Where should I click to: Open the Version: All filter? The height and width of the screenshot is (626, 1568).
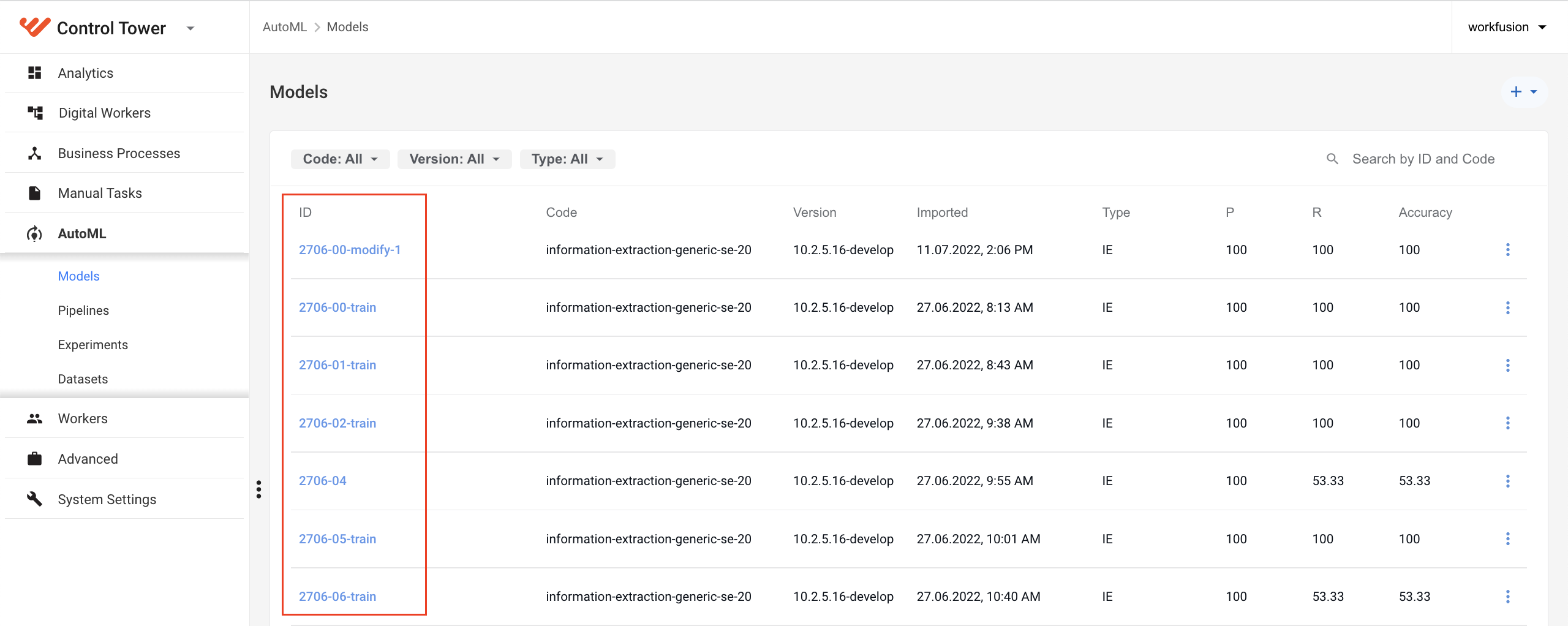(x=454, y=159)
